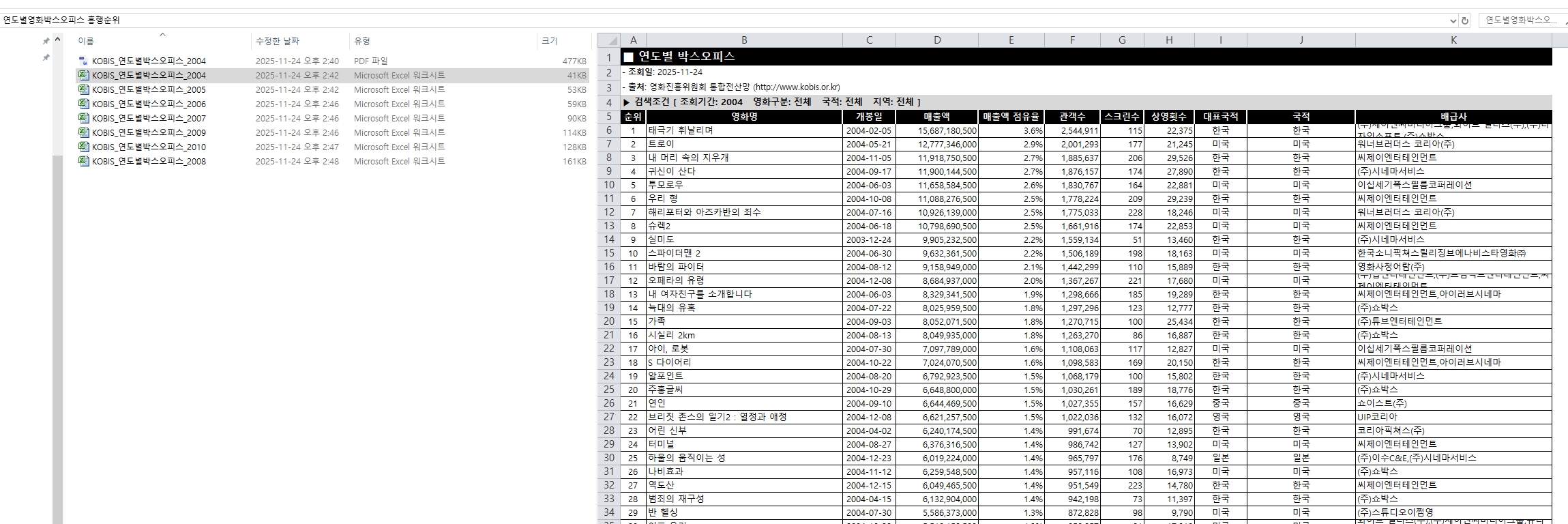Click the search box 연도별영화박스오...
1568x524 pixels.
pos(1524,20)
